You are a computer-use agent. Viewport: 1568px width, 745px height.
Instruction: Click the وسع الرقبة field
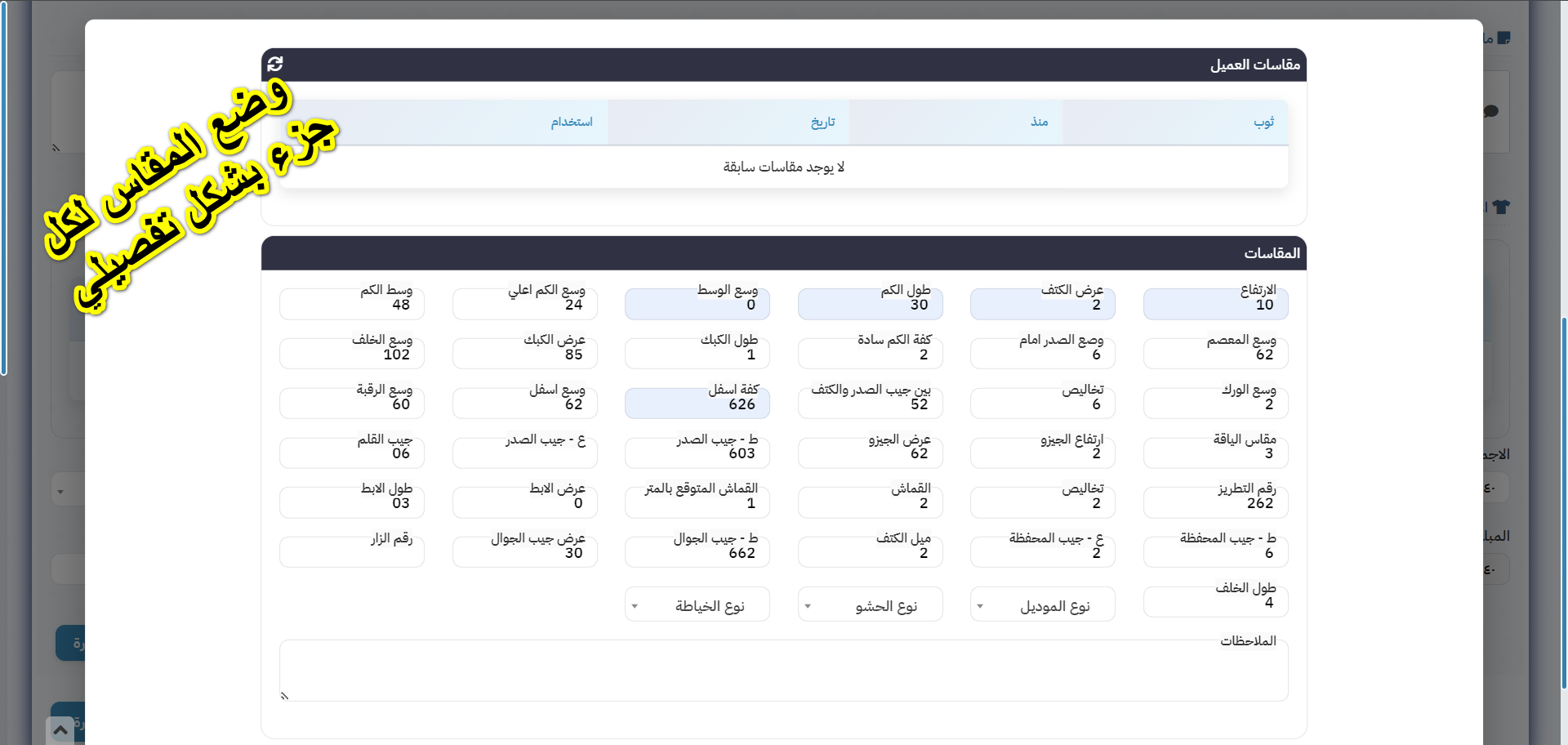click(352, 404)
